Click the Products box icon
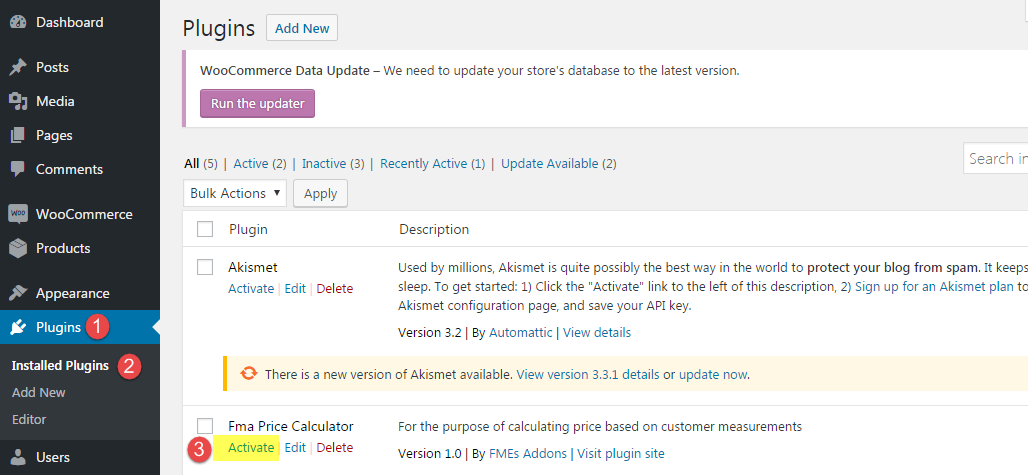This screenshot has width=1028, height=475. [18, 248]
